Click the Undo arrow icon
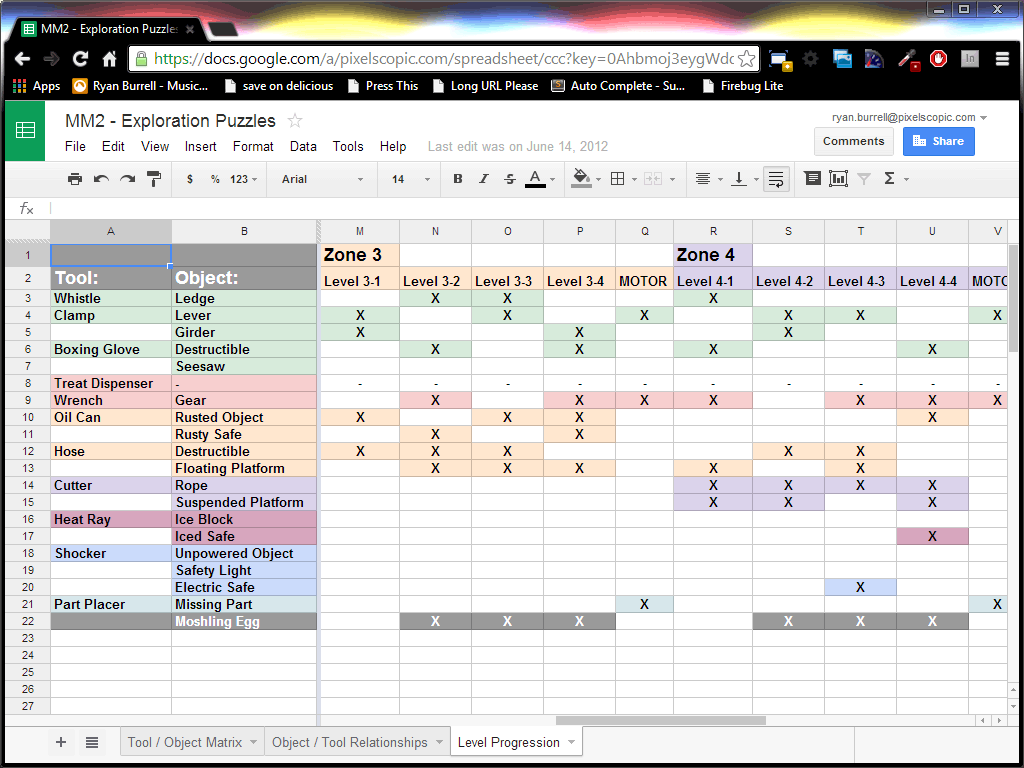 point(101,179)
